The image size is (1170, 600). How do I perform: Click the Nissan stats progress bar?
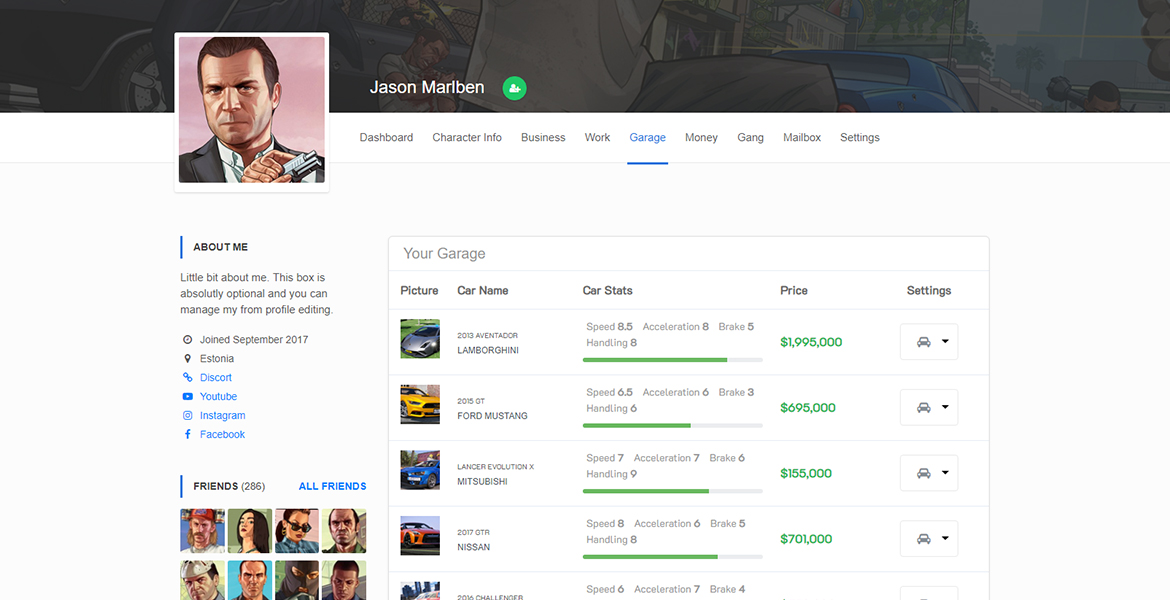coord(672,557)
